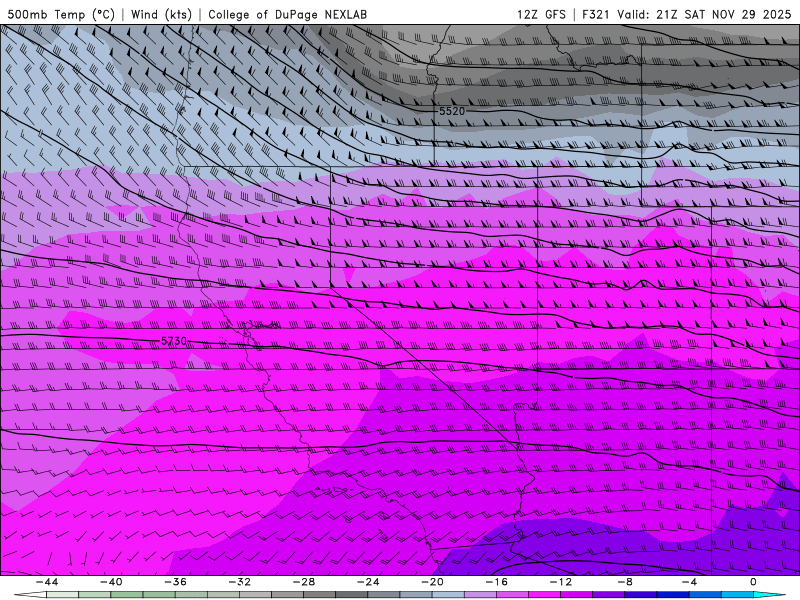Click the white arrow end of colorbar
This screenshot has width=800, height=600.
click(30, 595)
